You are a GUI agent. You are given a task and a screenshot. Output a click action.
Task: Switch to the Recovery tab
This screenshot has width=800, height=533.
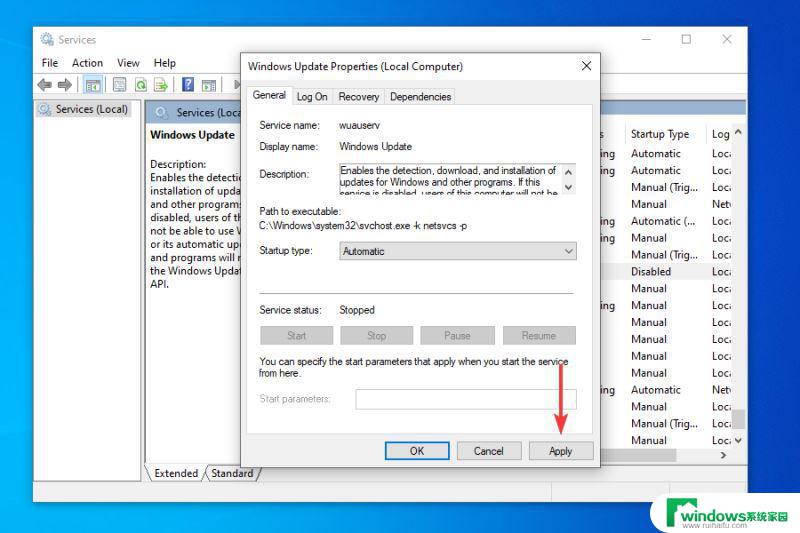359,96
